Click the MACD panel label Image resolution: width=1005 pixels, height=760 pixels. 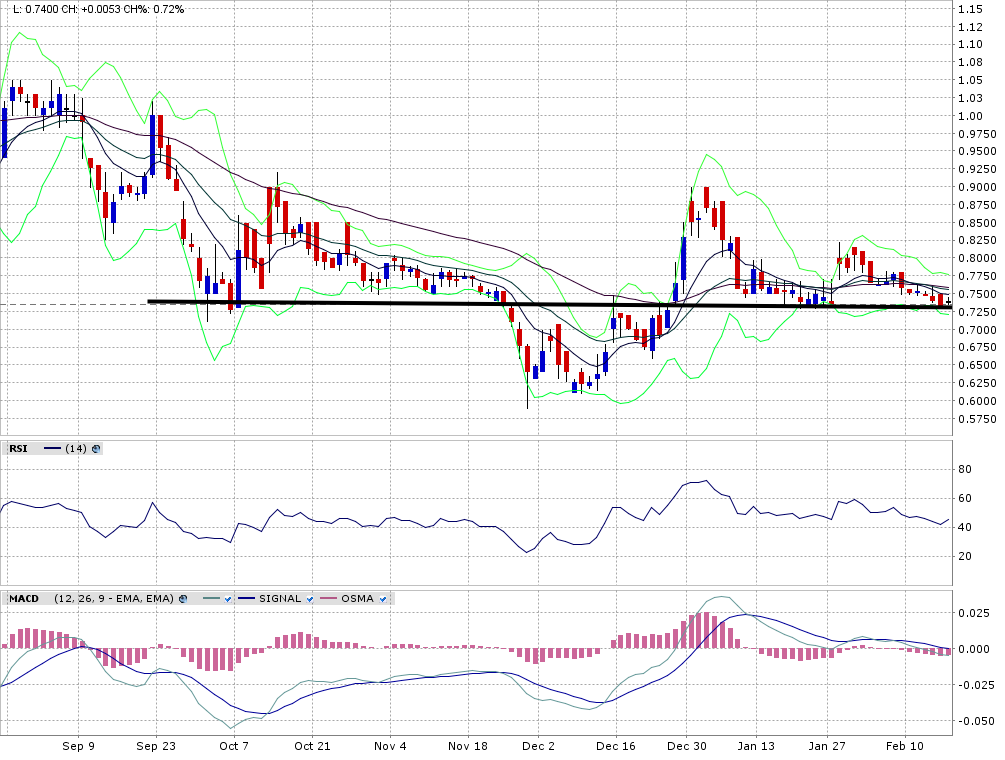(23, 599)
